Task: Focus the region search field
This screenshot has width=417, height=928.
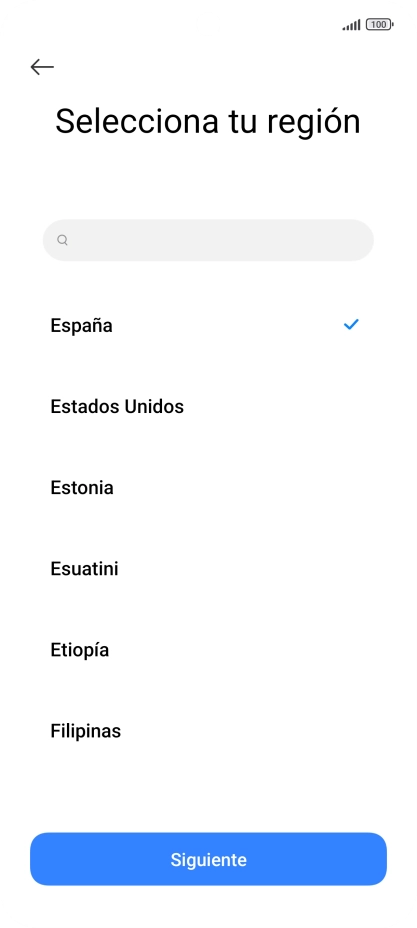Action: point(208,240)
